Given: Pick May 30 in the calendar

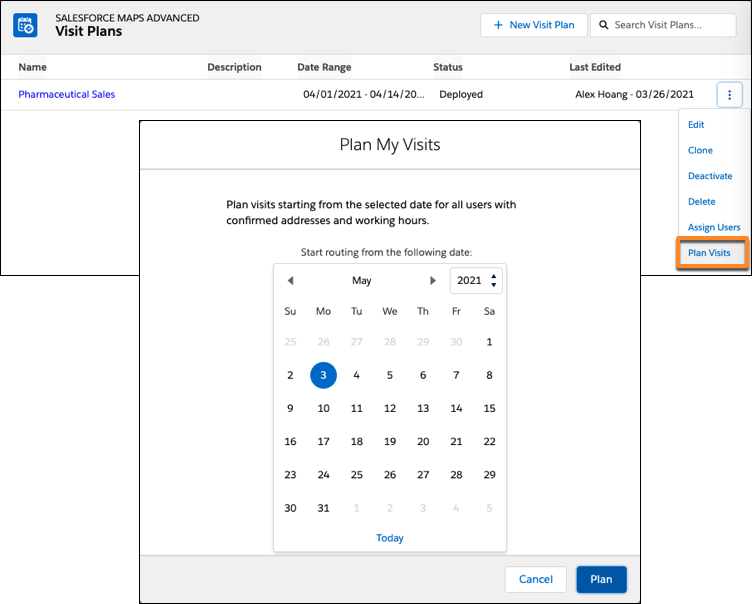Looking at the screenshot, I should pos(290,508).
